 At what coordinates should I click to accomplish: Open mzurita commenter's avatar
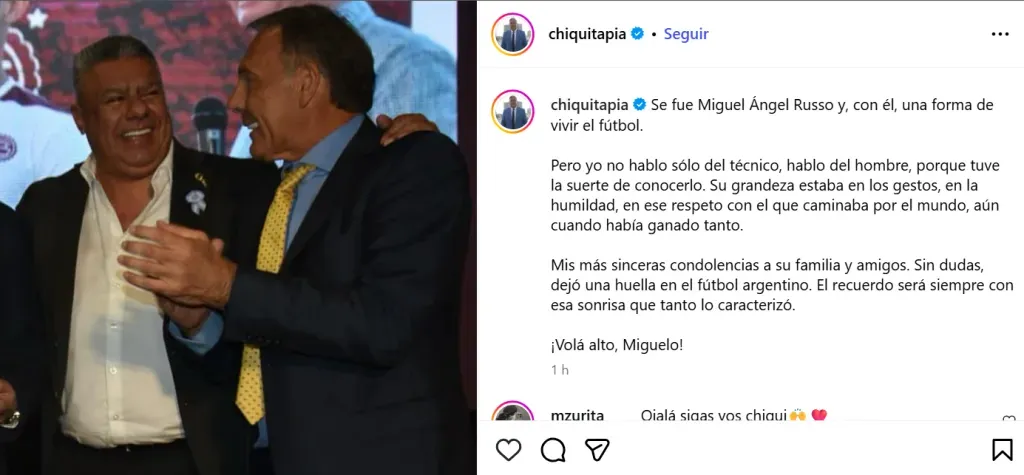click(513, 412)
